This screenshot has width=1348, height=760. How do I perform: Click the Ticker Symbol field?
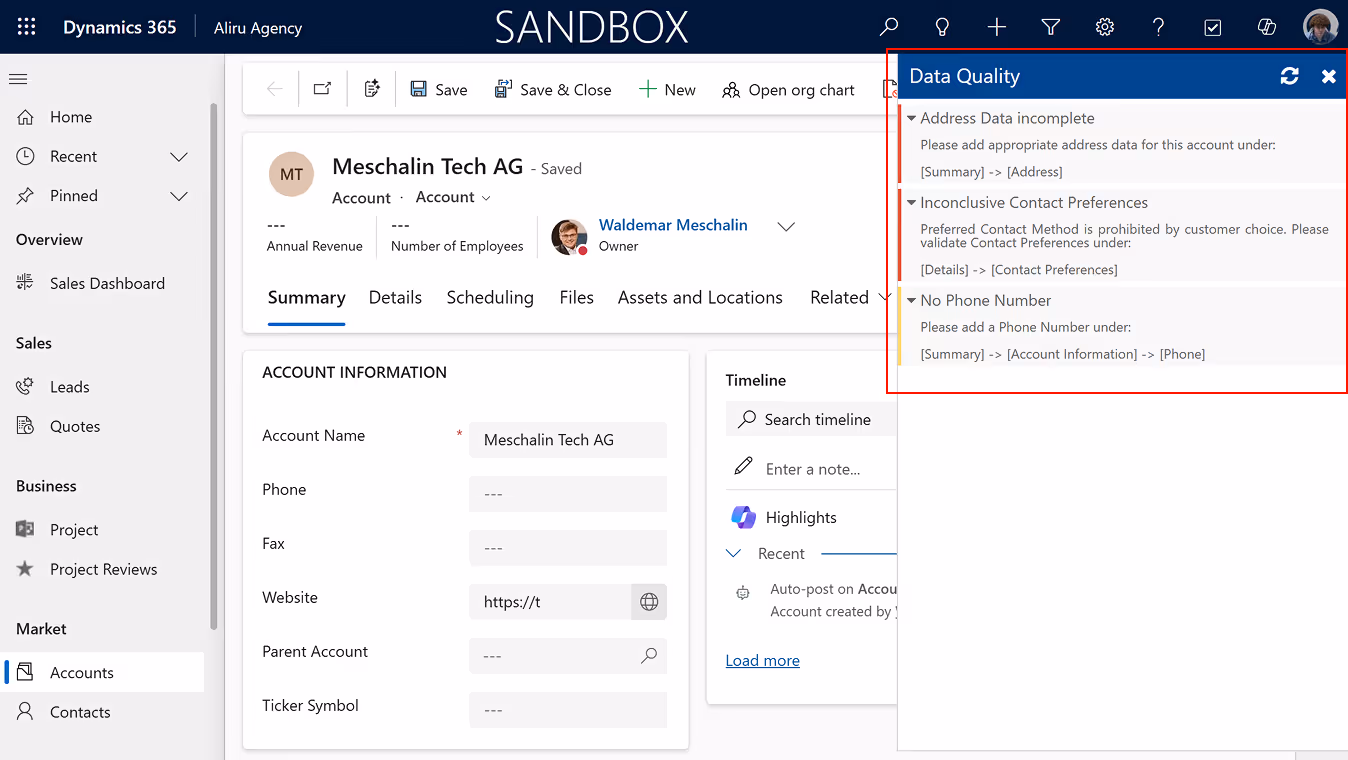[x=568, y=710]
